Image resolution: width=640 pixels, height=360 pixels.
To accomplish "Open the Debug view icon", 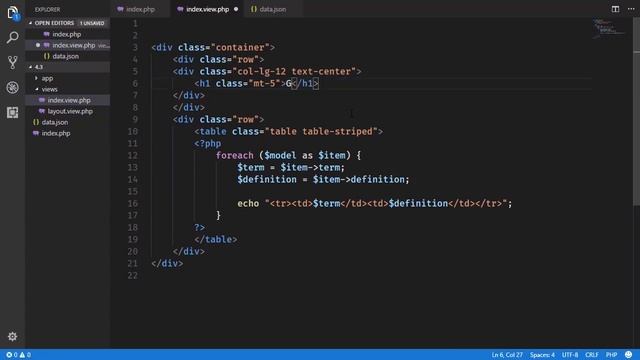I will (13, 87).
